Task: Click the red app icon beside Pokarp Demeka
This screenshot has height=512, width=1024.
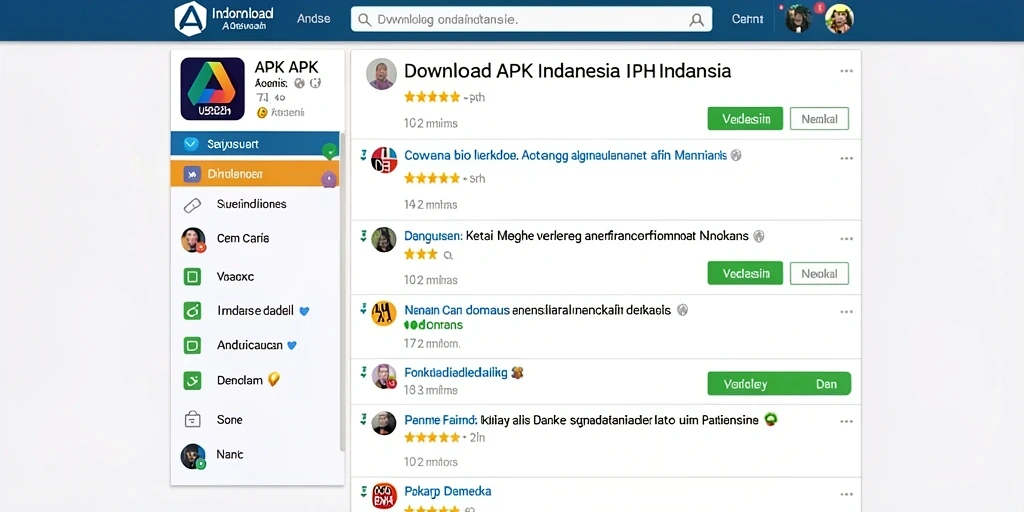Action: [x=384, y=496]
